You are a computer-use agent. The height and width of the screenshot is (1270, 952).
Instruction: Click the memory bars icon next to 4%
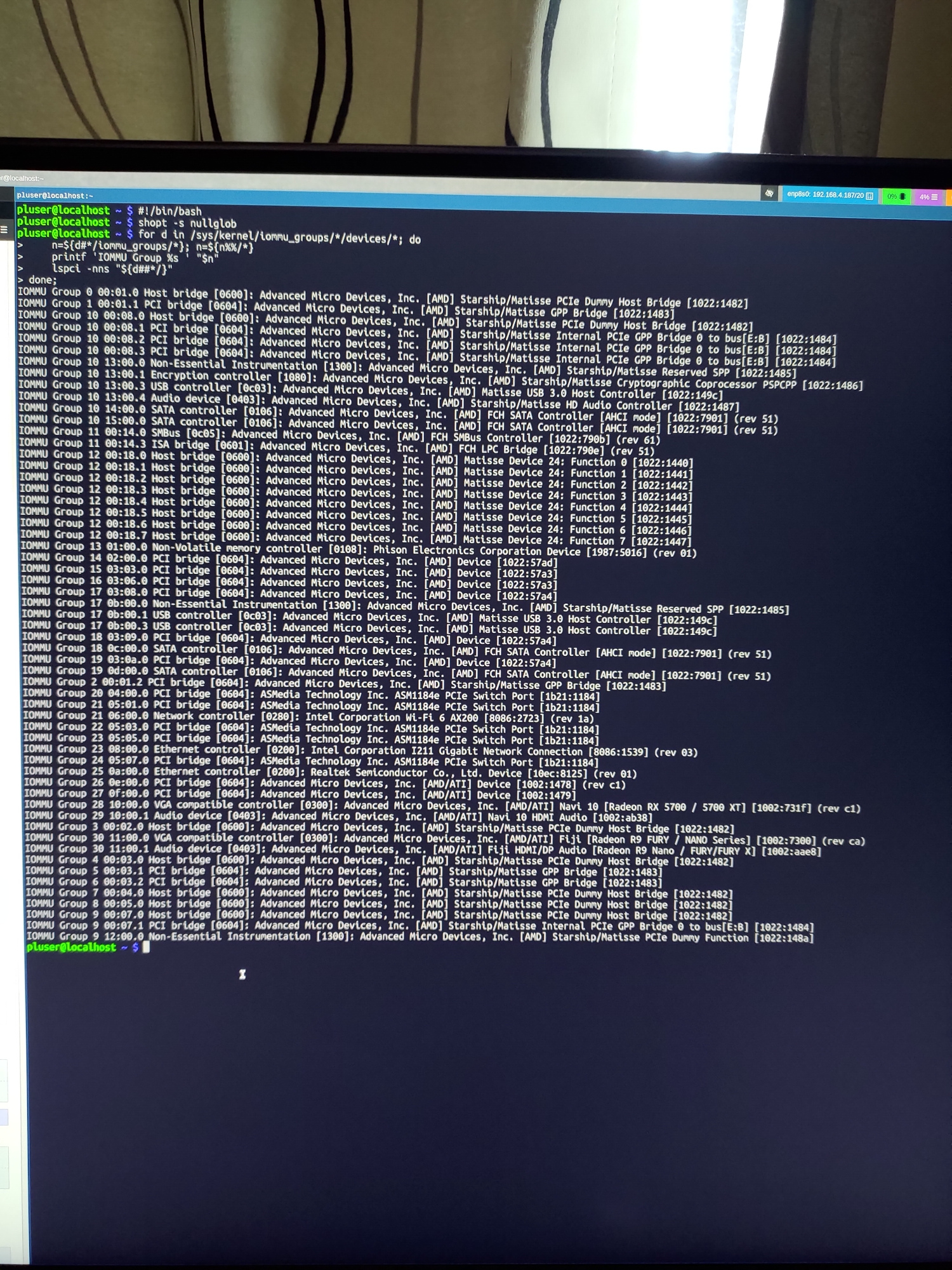tap(934, 197)
